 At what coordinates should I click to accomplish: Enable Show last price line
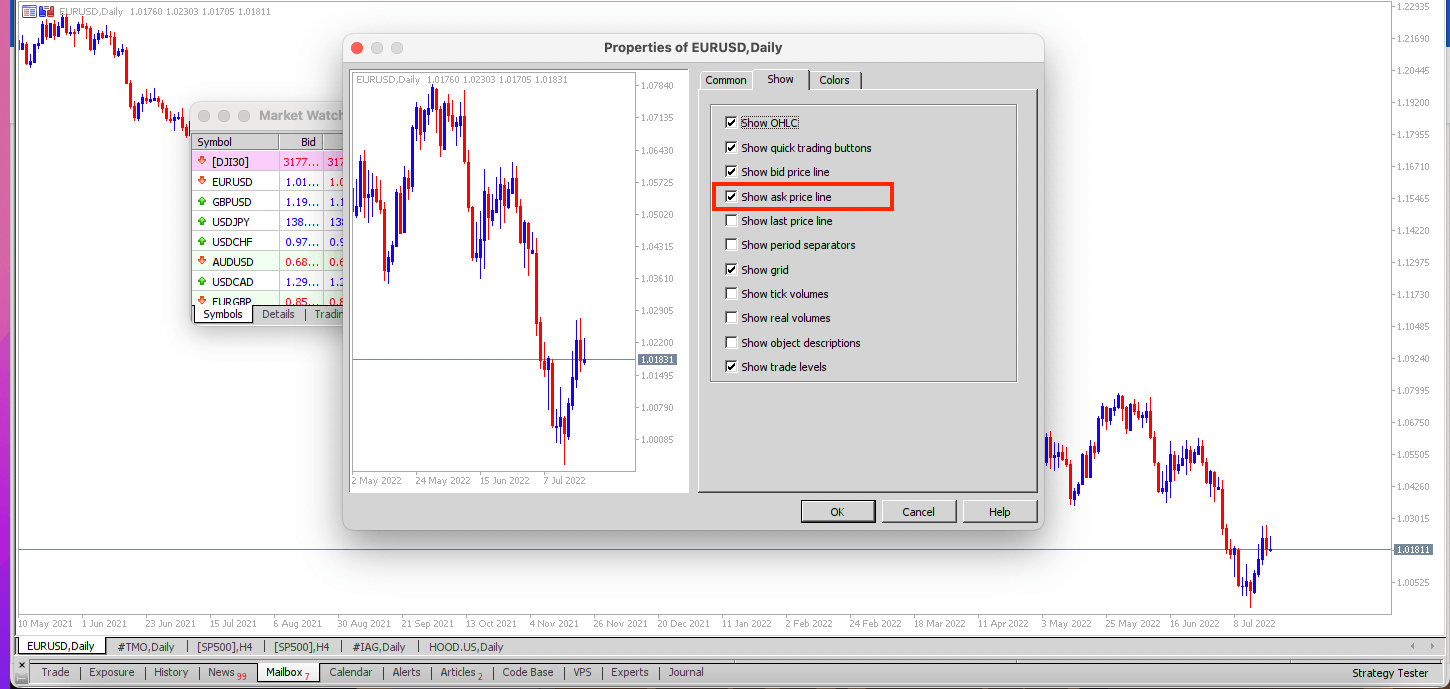[731, 221]
